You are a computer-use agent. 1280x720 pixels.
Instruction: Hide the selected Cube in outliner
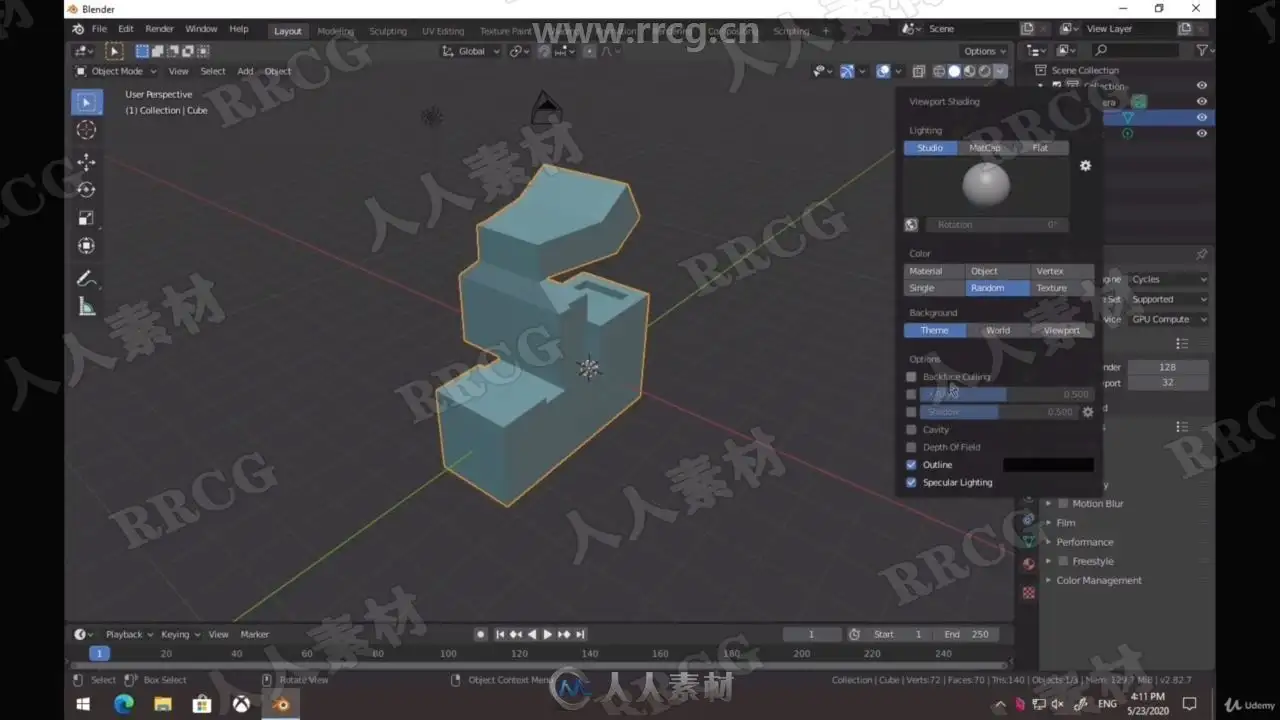1201,117
